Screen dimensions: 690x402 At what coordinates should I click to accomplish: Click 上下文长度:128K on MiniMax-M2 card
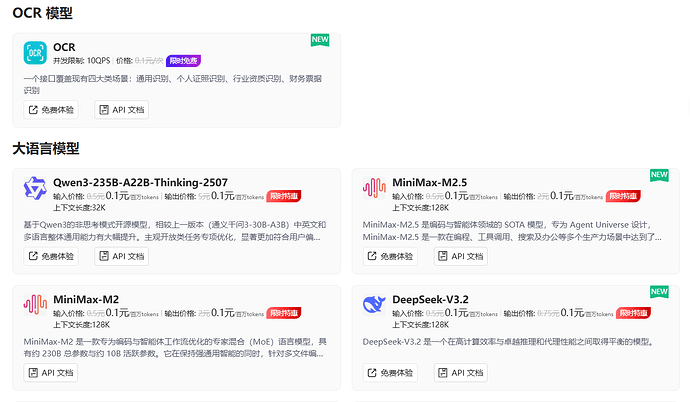click(x=81, y=325)
